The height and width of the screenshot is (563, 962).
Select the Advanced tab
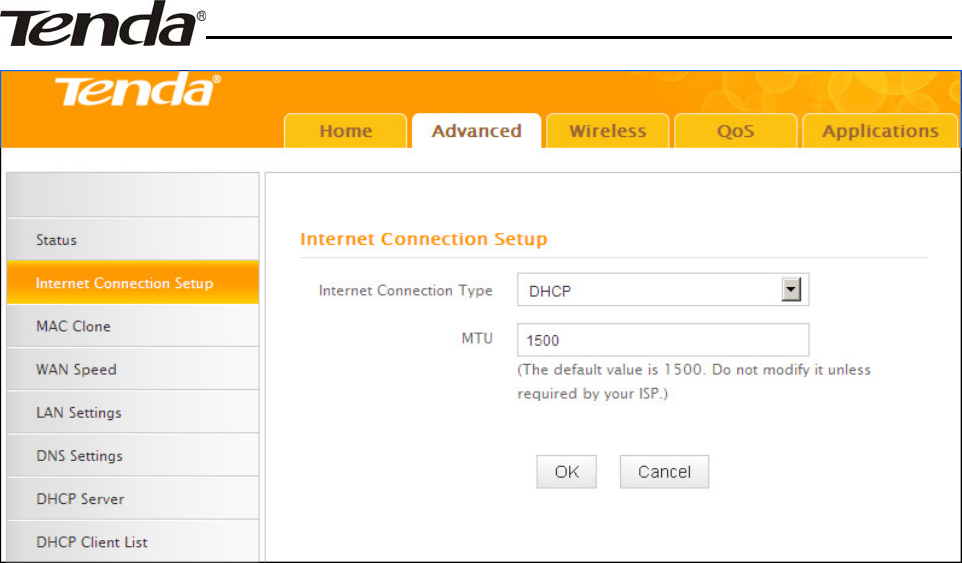click(x=477, y=131)
